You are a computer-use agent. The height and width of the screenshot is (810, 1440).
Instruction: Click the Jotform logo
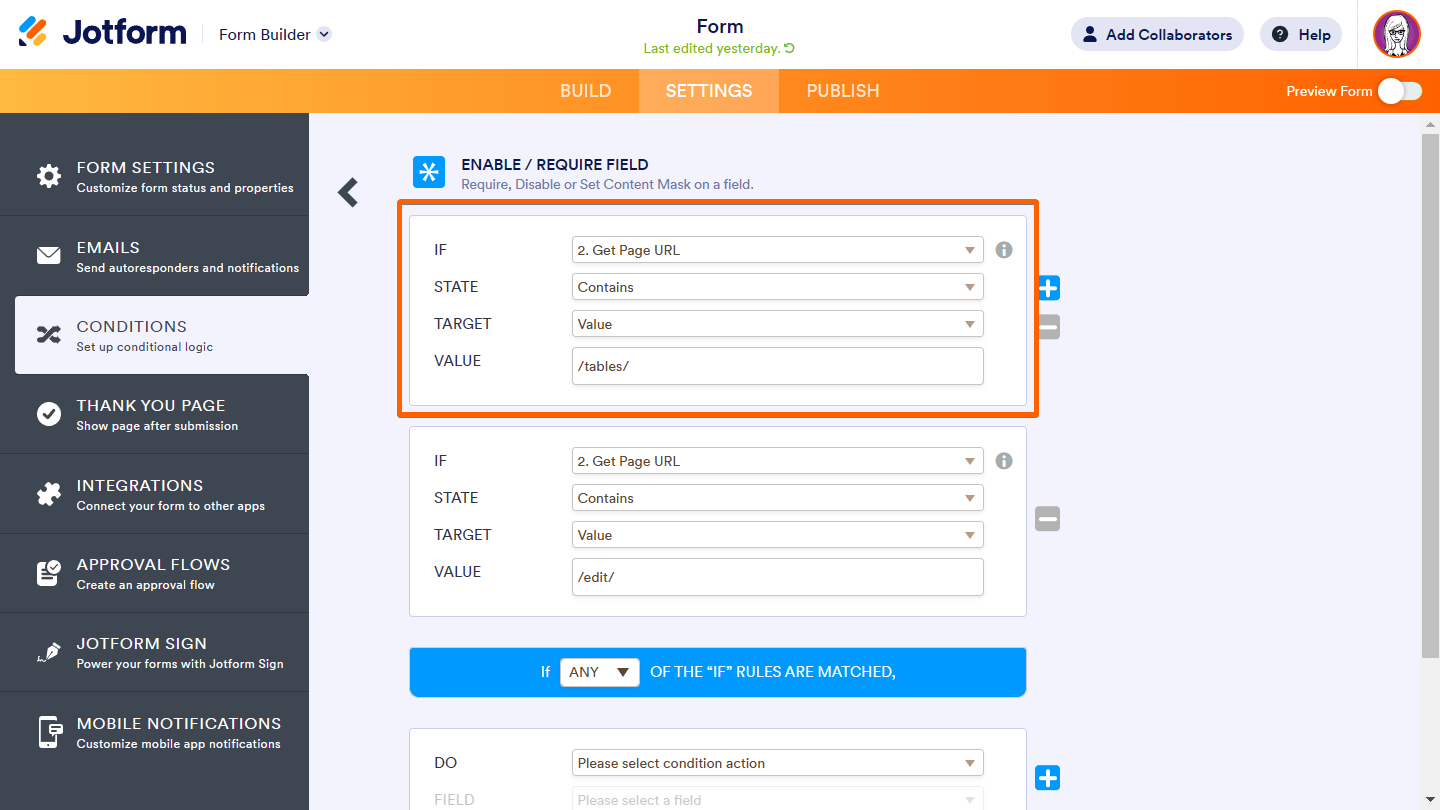pyautogui.click(x=102, y=33)
